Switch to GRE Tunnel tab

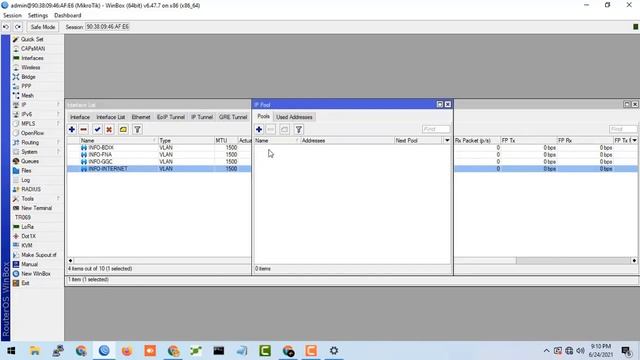[x=233, y=117]
